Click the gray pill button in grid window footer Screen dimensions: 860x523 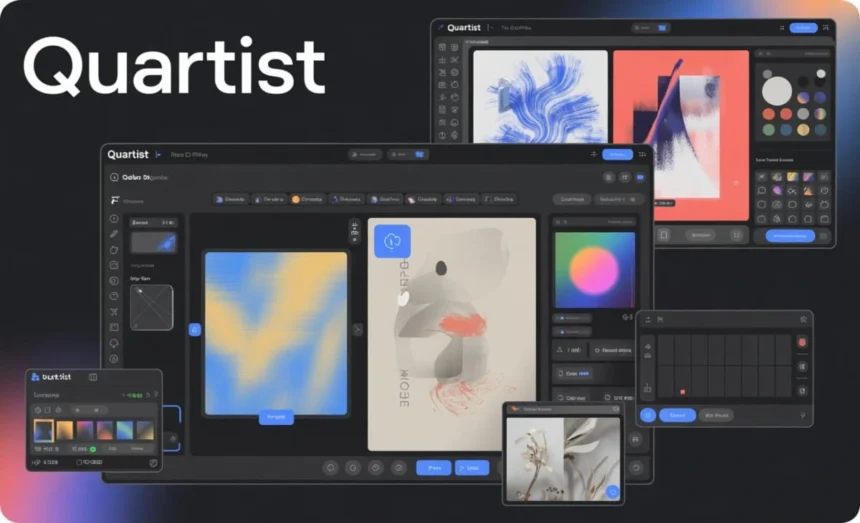tap(717, 415)
